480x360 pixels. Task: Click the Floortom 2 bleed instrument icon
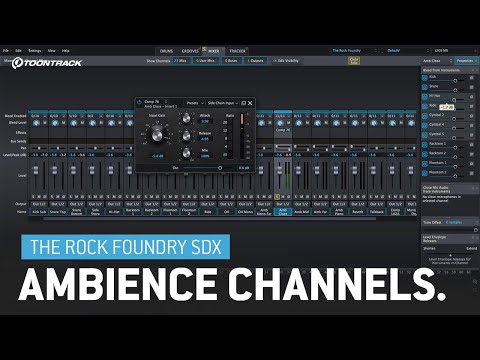[x=424, y=173]
